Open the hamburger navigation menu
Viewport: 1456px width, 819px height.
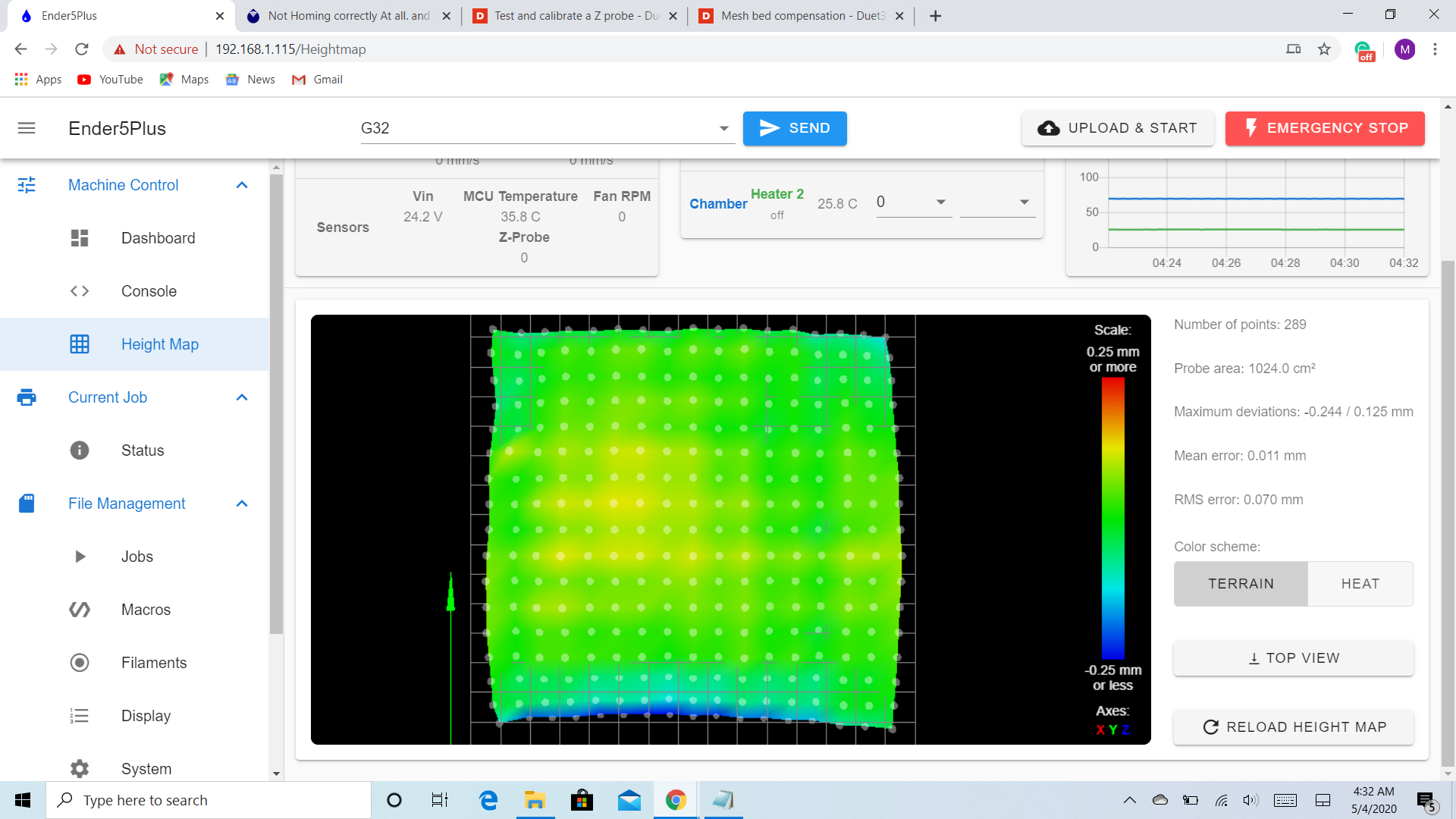27,128
